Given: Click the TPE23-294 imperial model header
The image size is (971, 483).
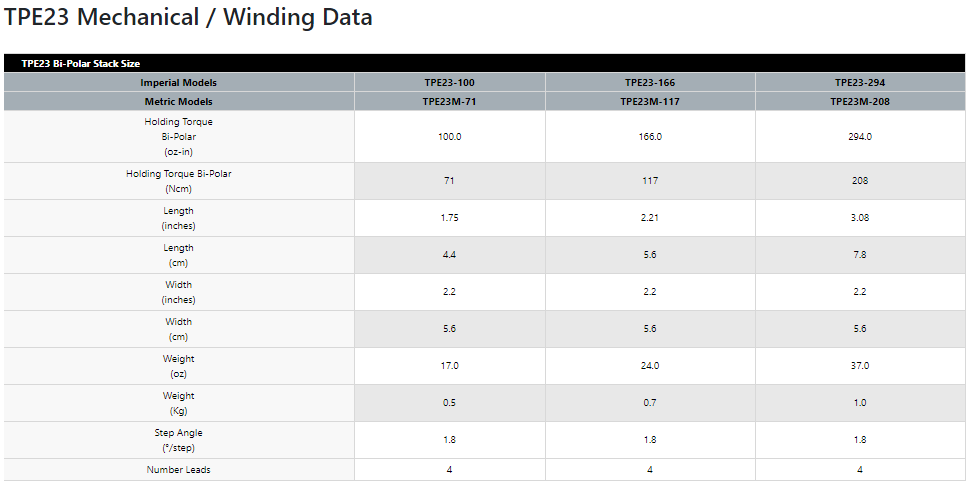Looking at the screenshot, I should pos(860,83).
